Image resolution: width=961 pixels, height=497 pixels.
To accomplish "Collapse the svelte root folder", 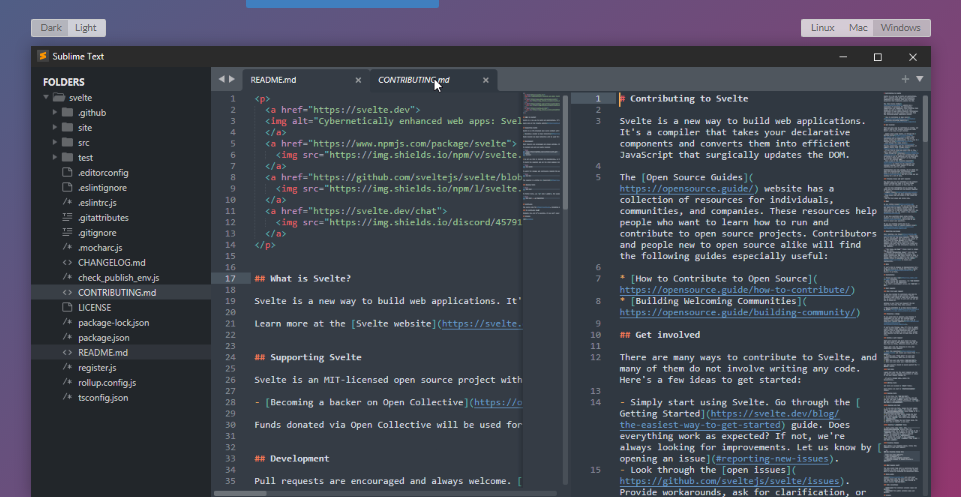I will (45, 97).
